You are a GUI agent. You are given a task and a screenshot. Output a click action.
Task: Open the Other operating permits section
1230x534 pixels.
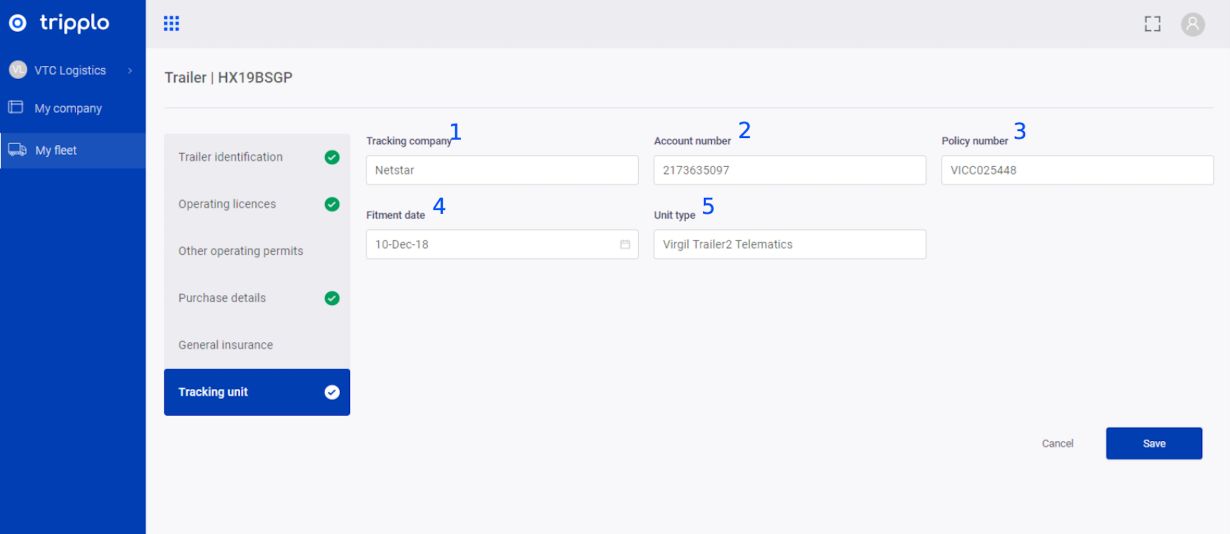240,251
